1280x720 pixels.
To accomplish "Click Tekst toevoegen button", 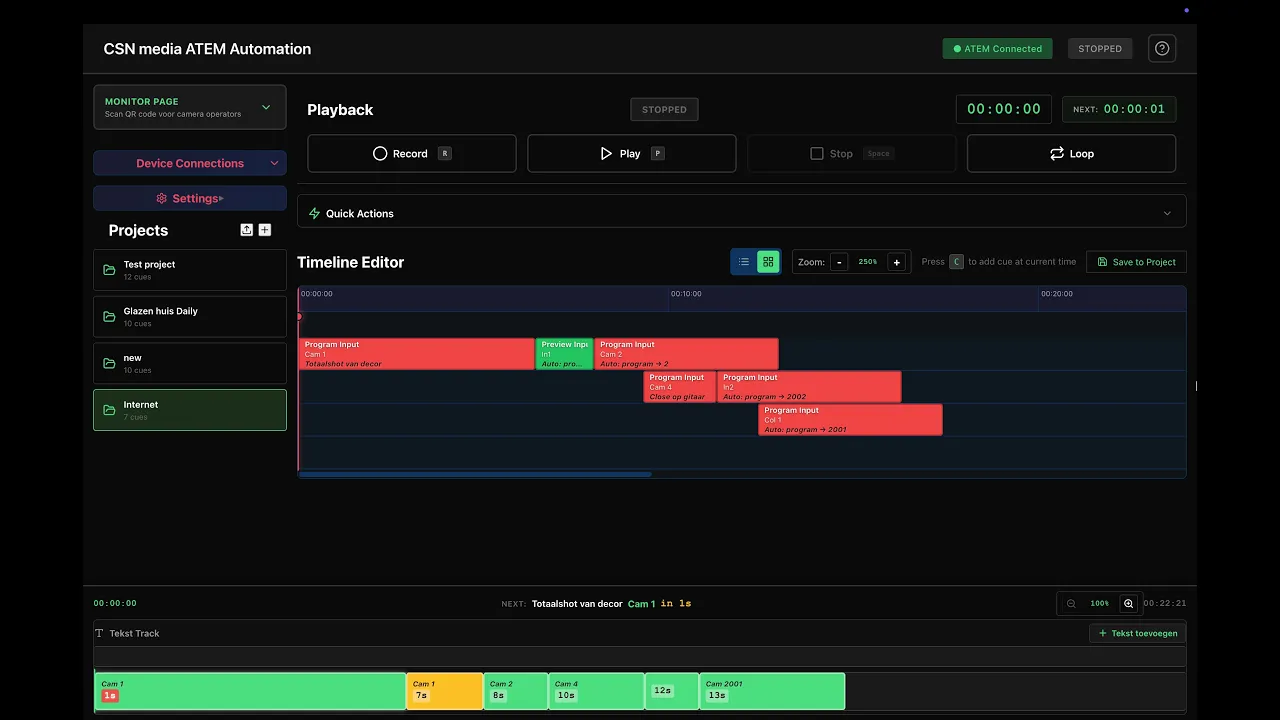I will [x=1138, y=633].
